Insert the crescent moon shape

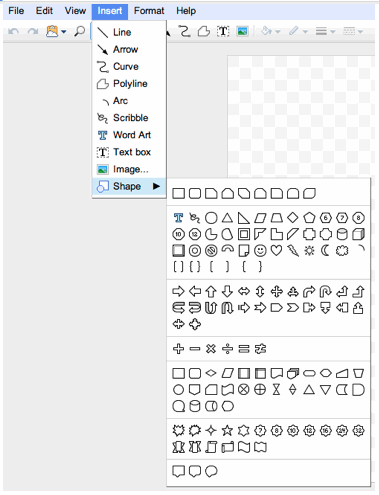pyautogui.click(x=325, y=251)
